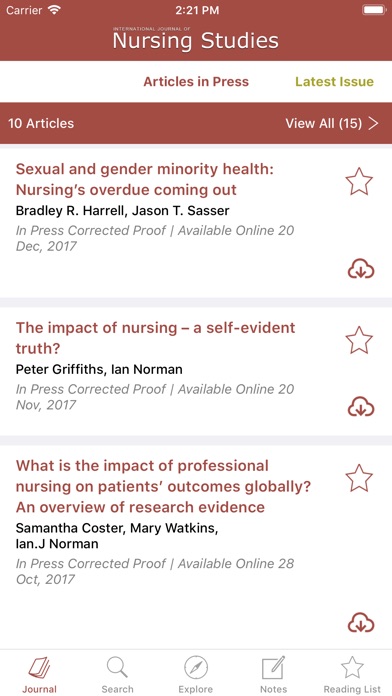Tap the 10 Articles count label

[41, 123]
